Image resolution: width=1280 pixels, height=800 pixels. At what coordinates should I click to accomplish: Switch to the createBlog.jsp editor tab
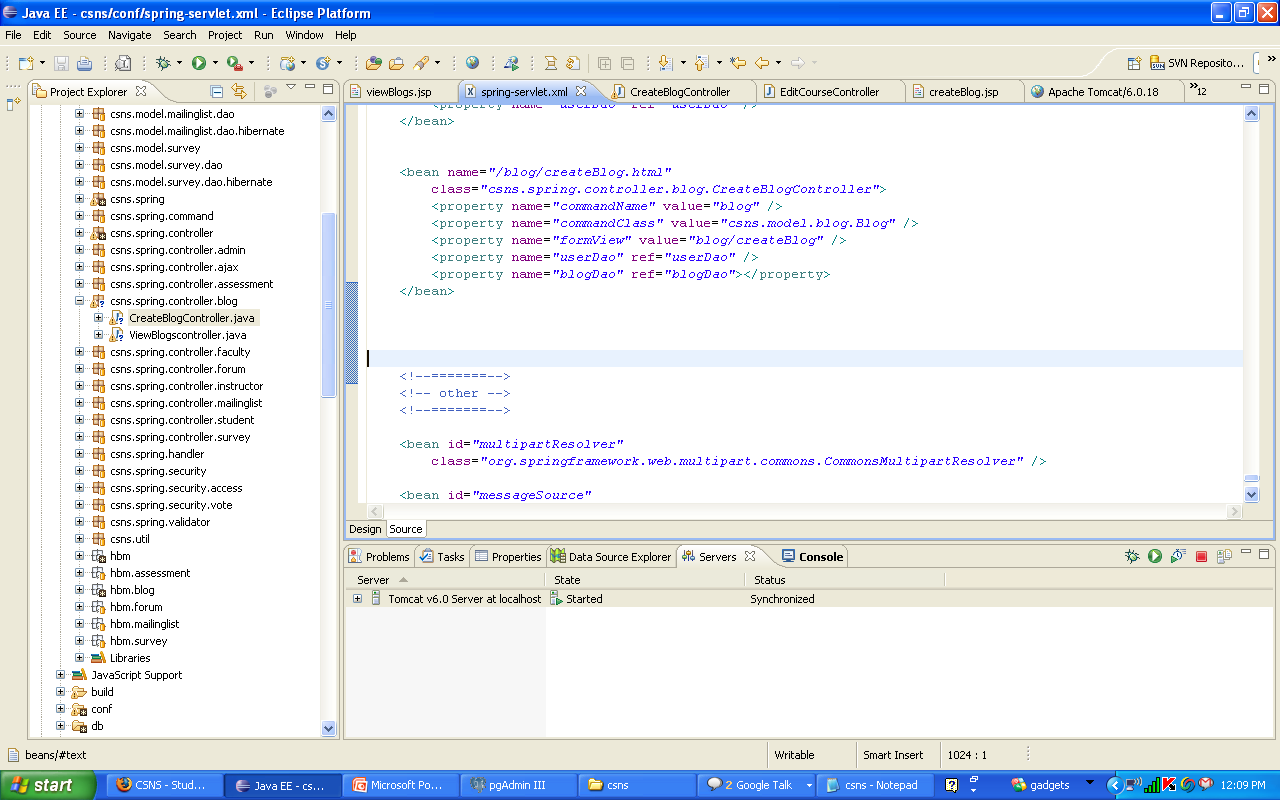click(962, 92)
